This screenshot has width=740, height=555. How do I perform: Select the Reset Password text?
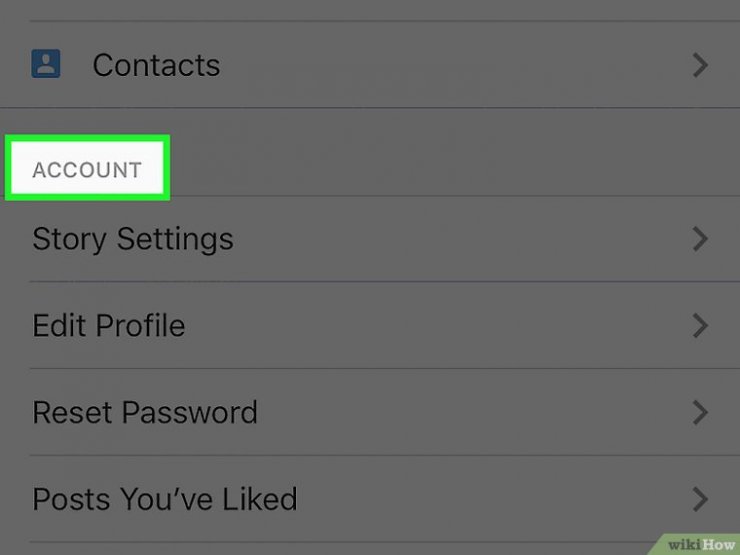145,412
